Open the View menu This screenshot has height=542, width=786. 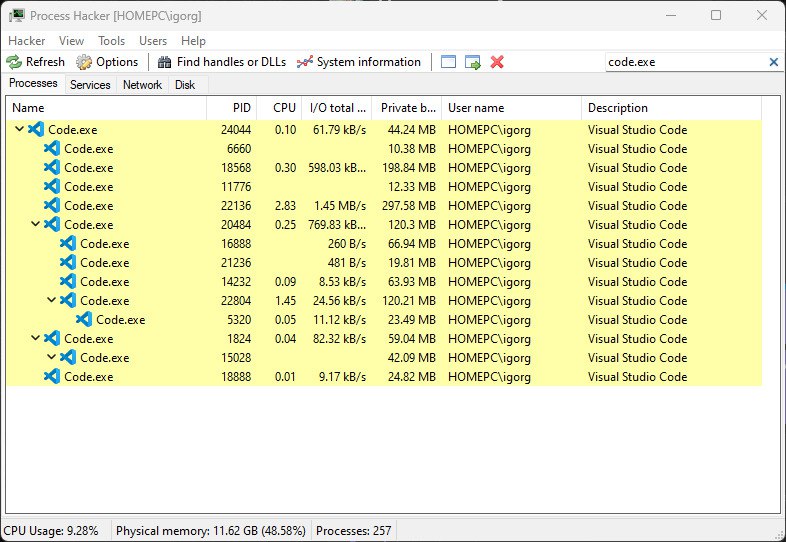(71, 41)
